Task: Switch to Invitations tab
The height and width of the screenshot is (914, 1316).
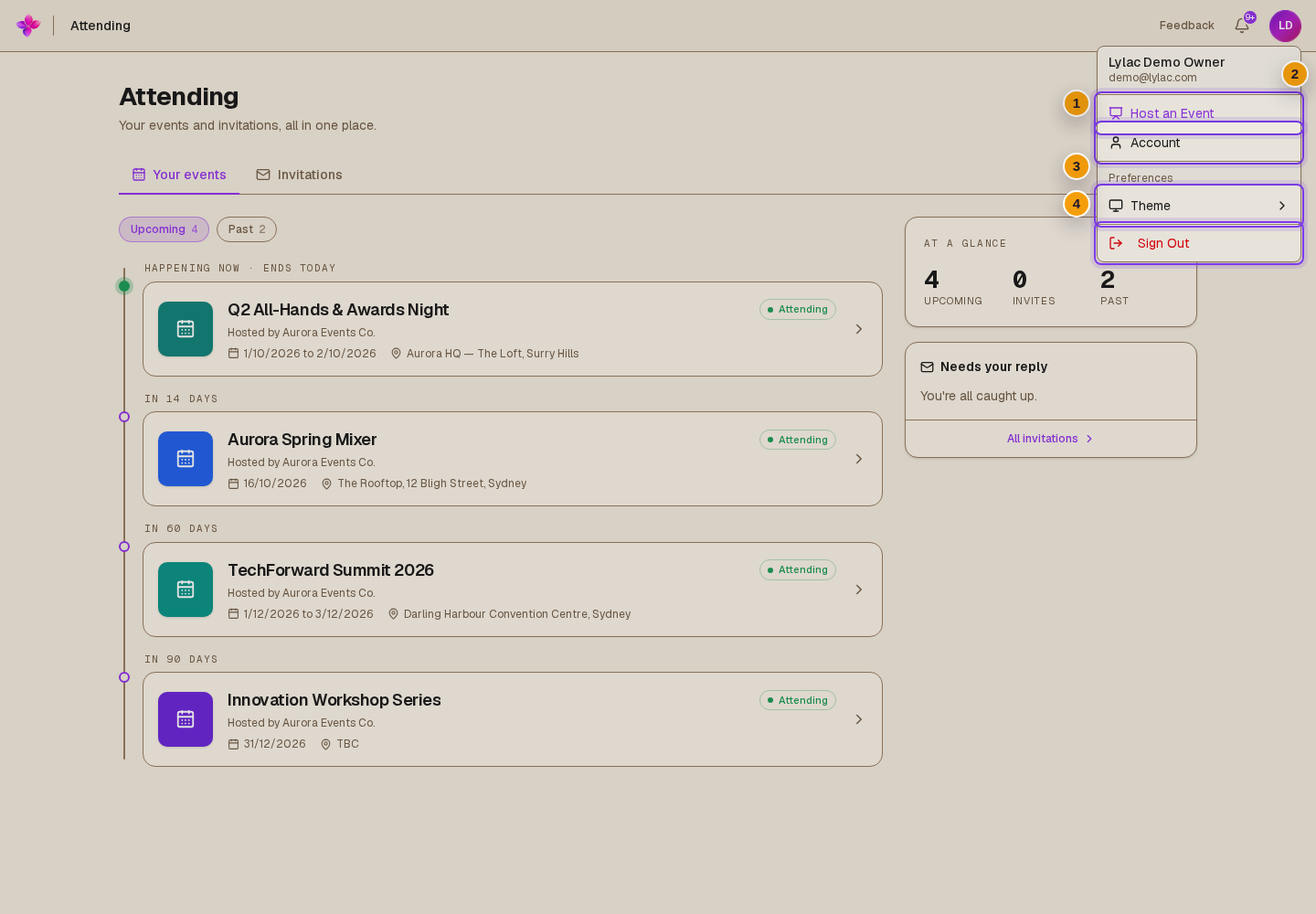Action: 299,175
